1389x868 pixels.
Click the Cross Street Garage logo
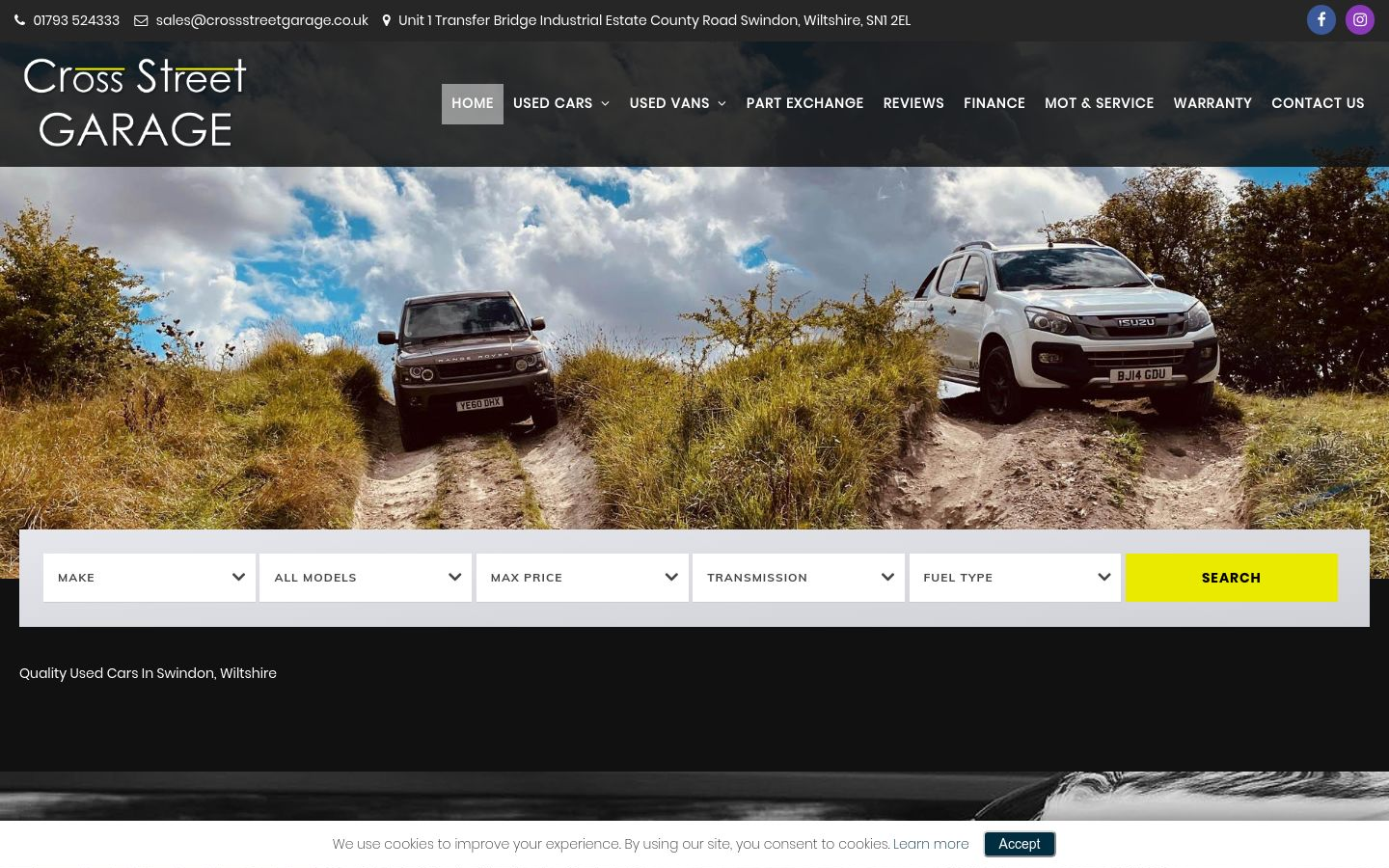[135, 102]
